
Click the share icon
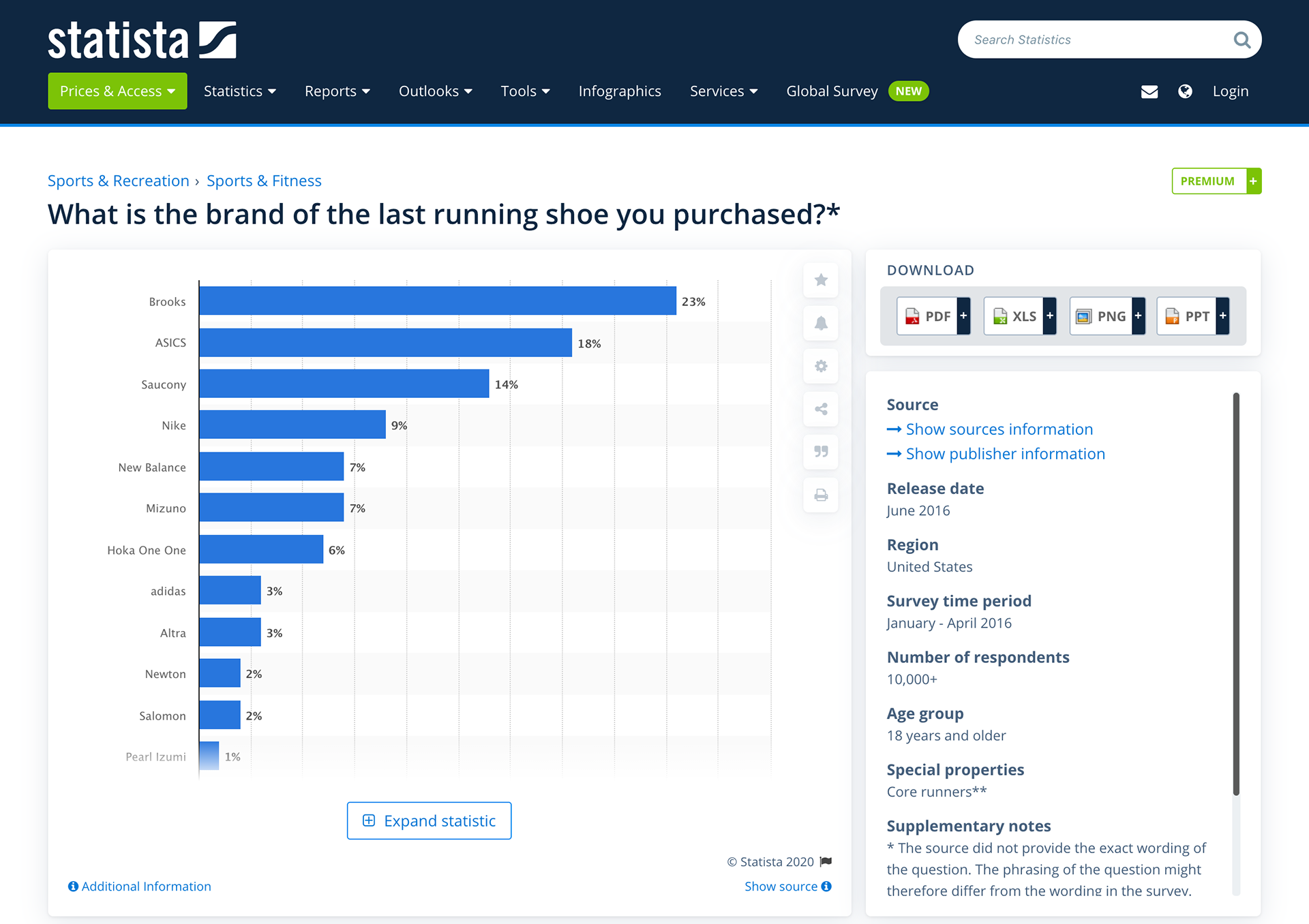(821, 409)
